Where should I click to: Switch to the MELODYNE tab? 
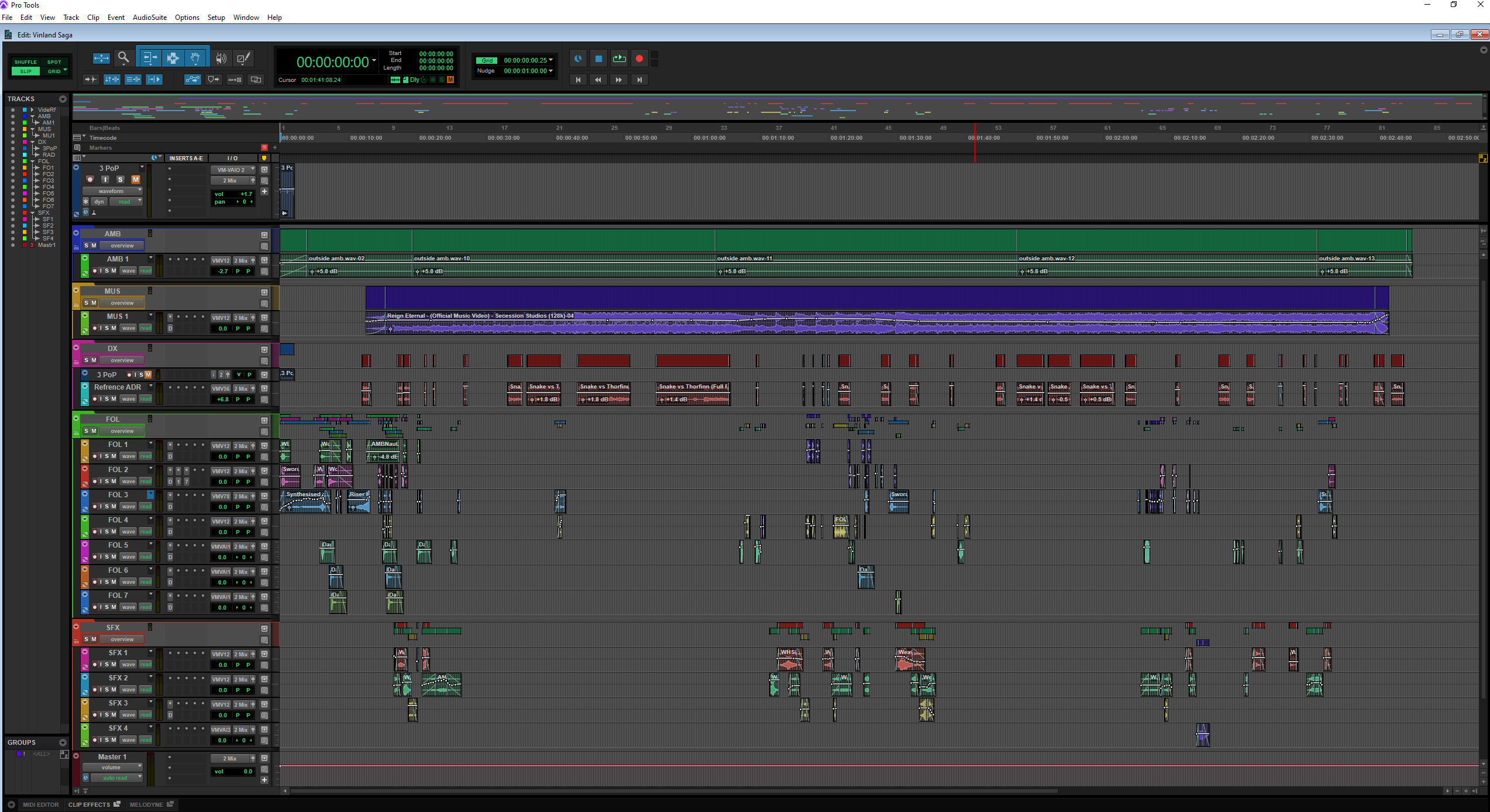click(x=152, y=804)
